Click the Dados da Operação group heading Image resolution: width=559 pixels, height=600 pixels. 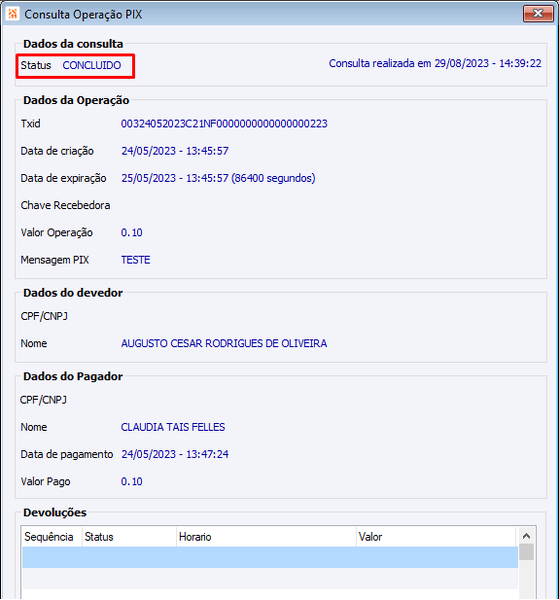click(x=76, y=100)
